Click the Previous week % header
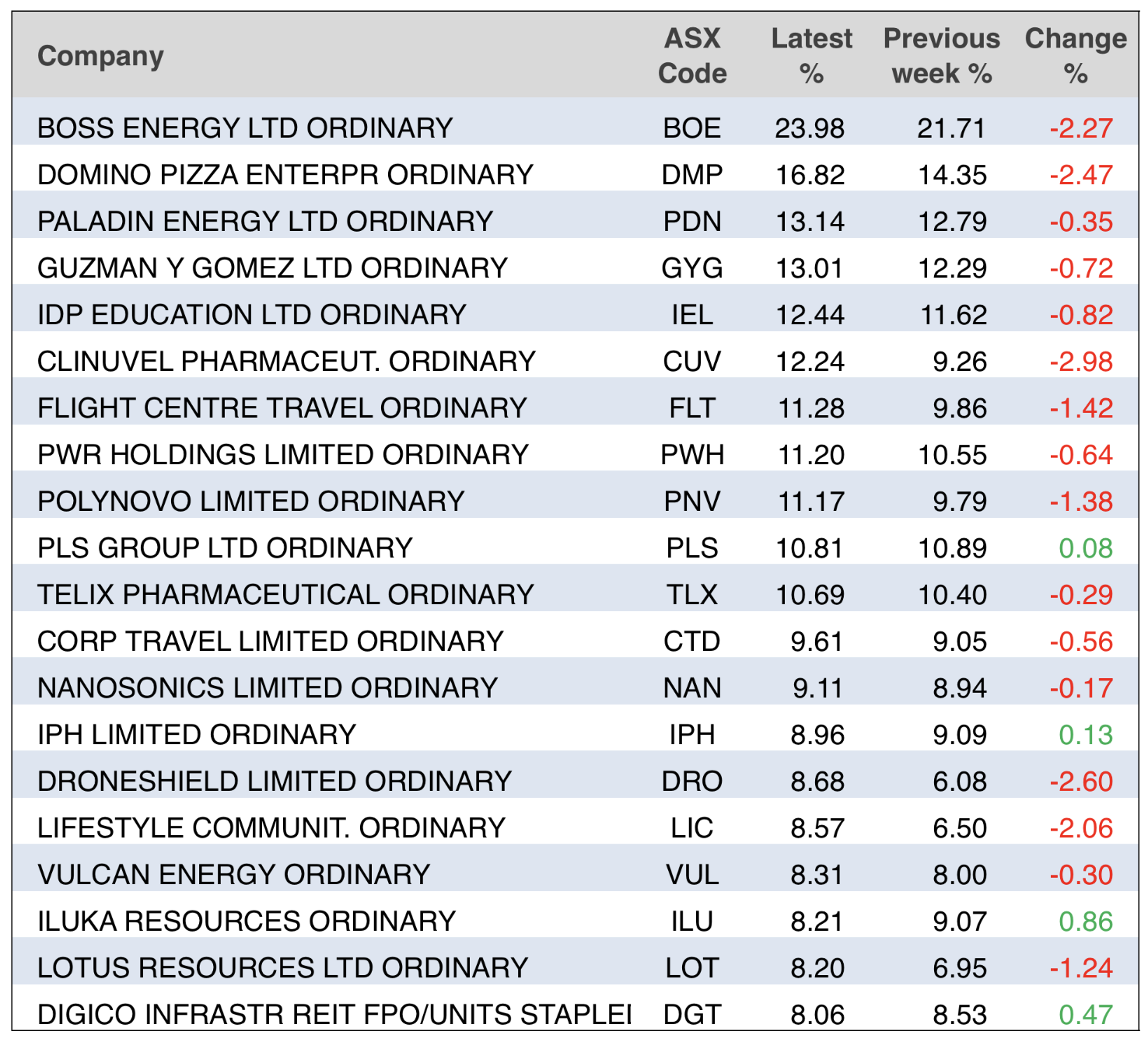Image resolution: width=1148 pixels, height=1042 pixels. click(942, 56)
